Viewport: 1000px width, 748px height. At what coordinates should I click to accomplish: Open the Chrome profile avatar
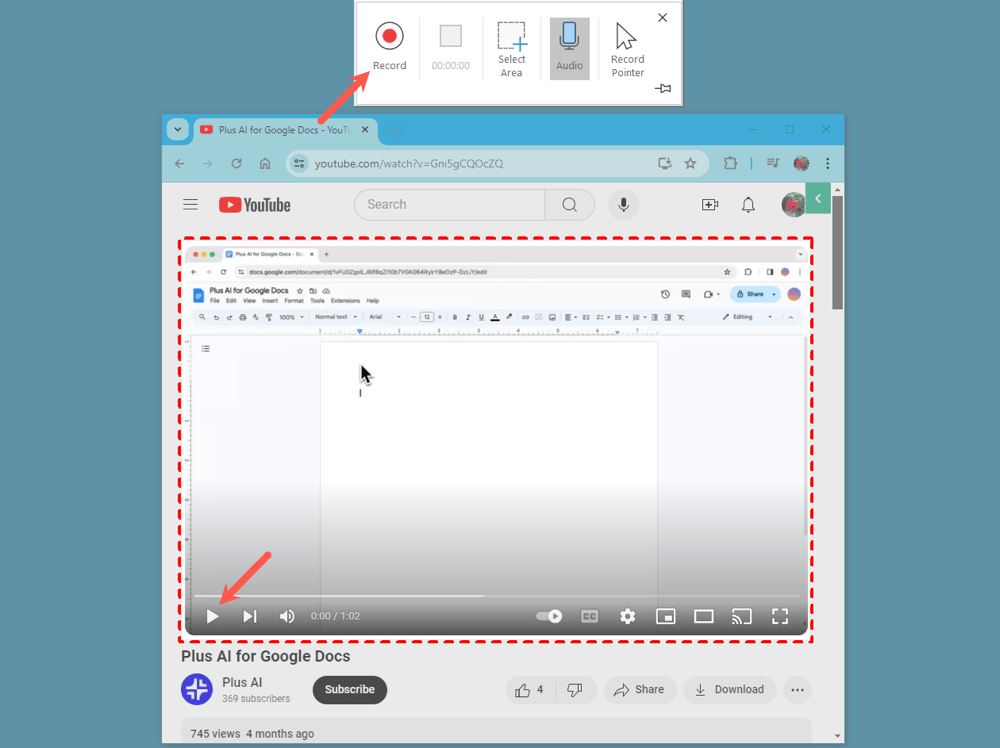[802, 164]
